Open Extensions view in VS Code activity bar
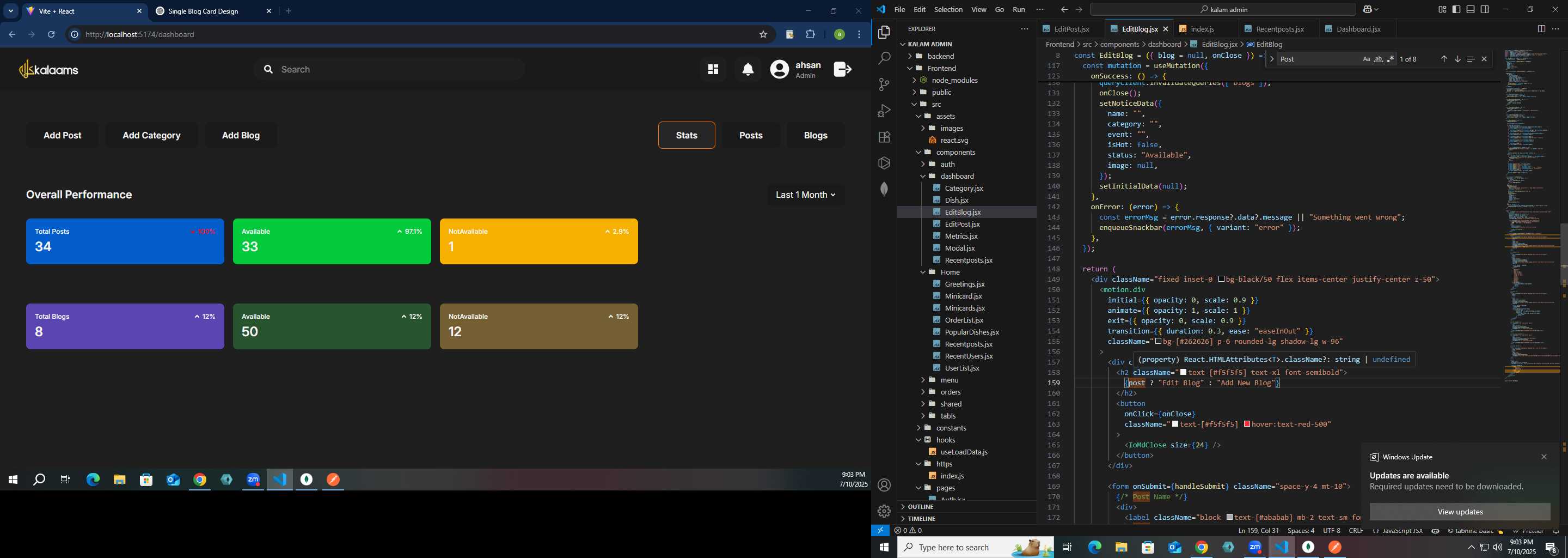Screen dimensions: 1568x558 [x=884, y=137]
